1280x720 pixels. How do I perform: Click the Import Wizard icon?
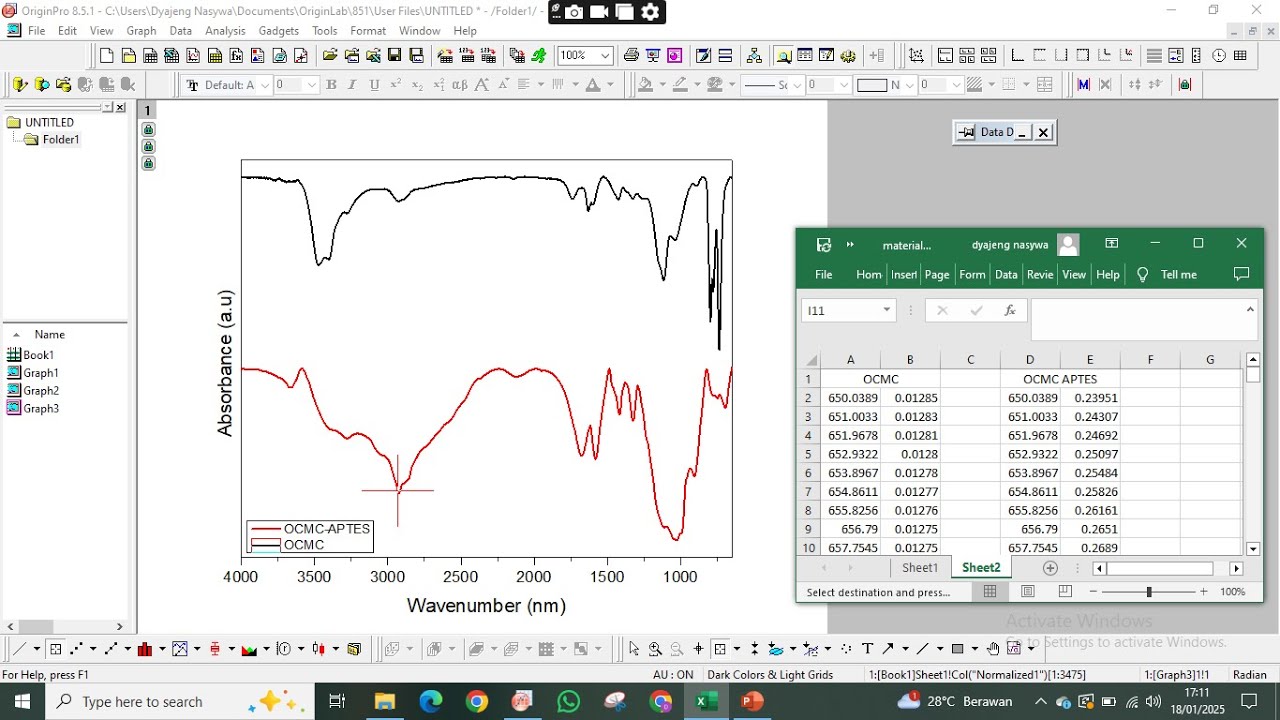[446, 56]
